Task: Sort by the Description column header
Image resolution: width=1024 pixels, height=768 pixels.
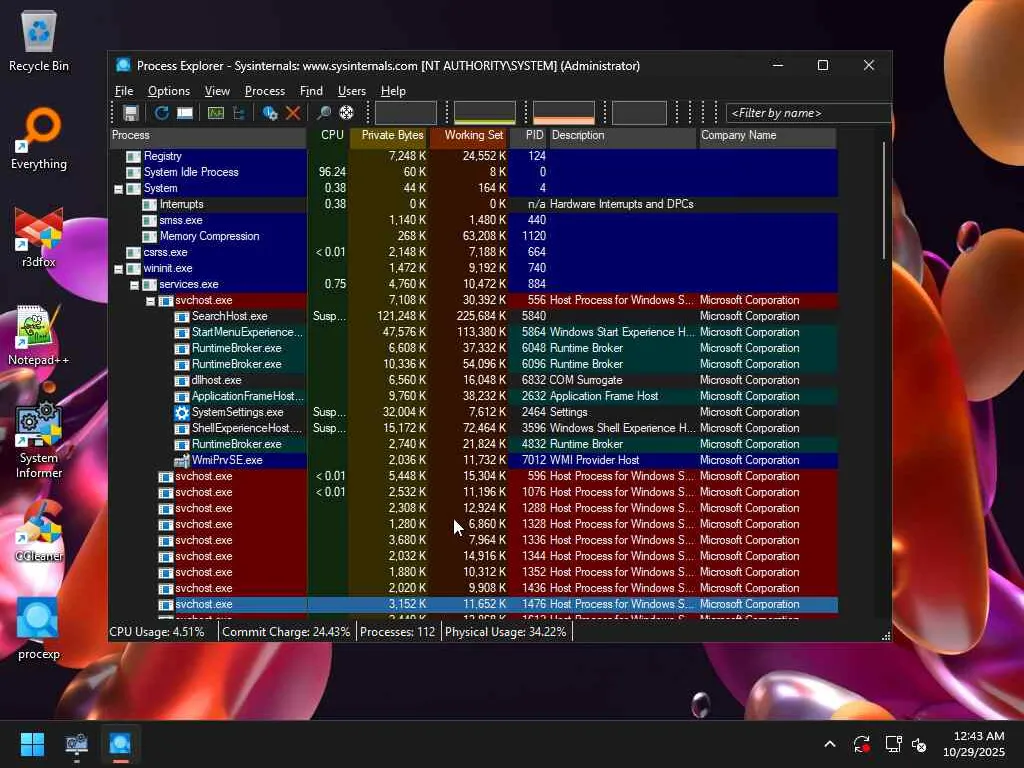Action: [x=622, y=136]
